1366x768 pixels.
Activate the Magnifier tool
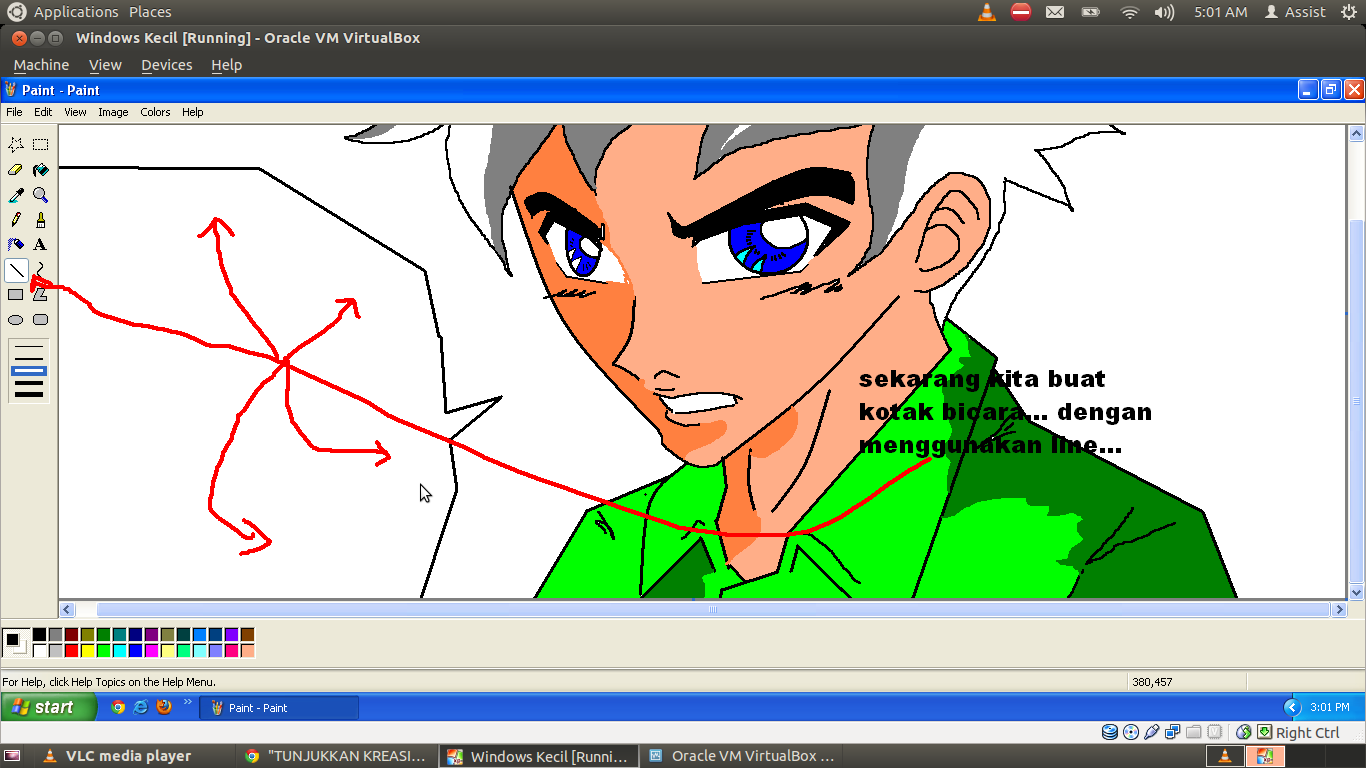tap(40, 195)
